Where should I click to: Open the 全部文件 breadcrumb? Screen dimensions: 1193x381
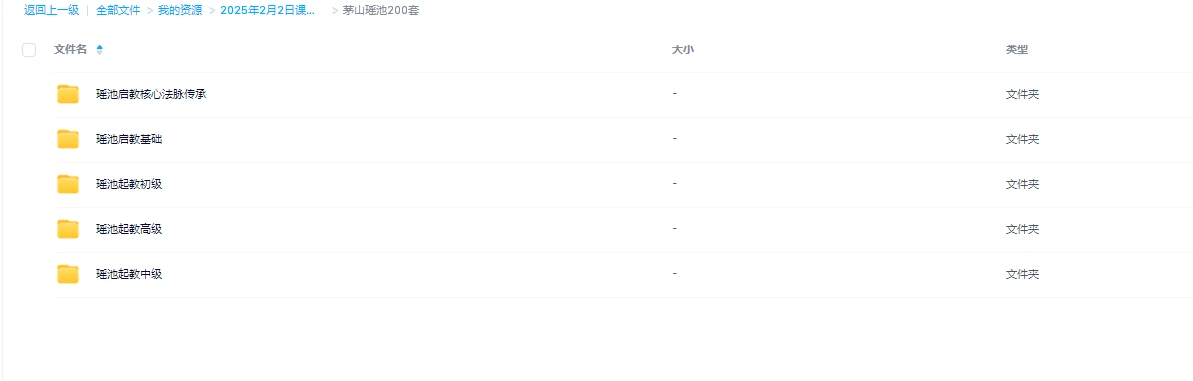tap(118, 11)
